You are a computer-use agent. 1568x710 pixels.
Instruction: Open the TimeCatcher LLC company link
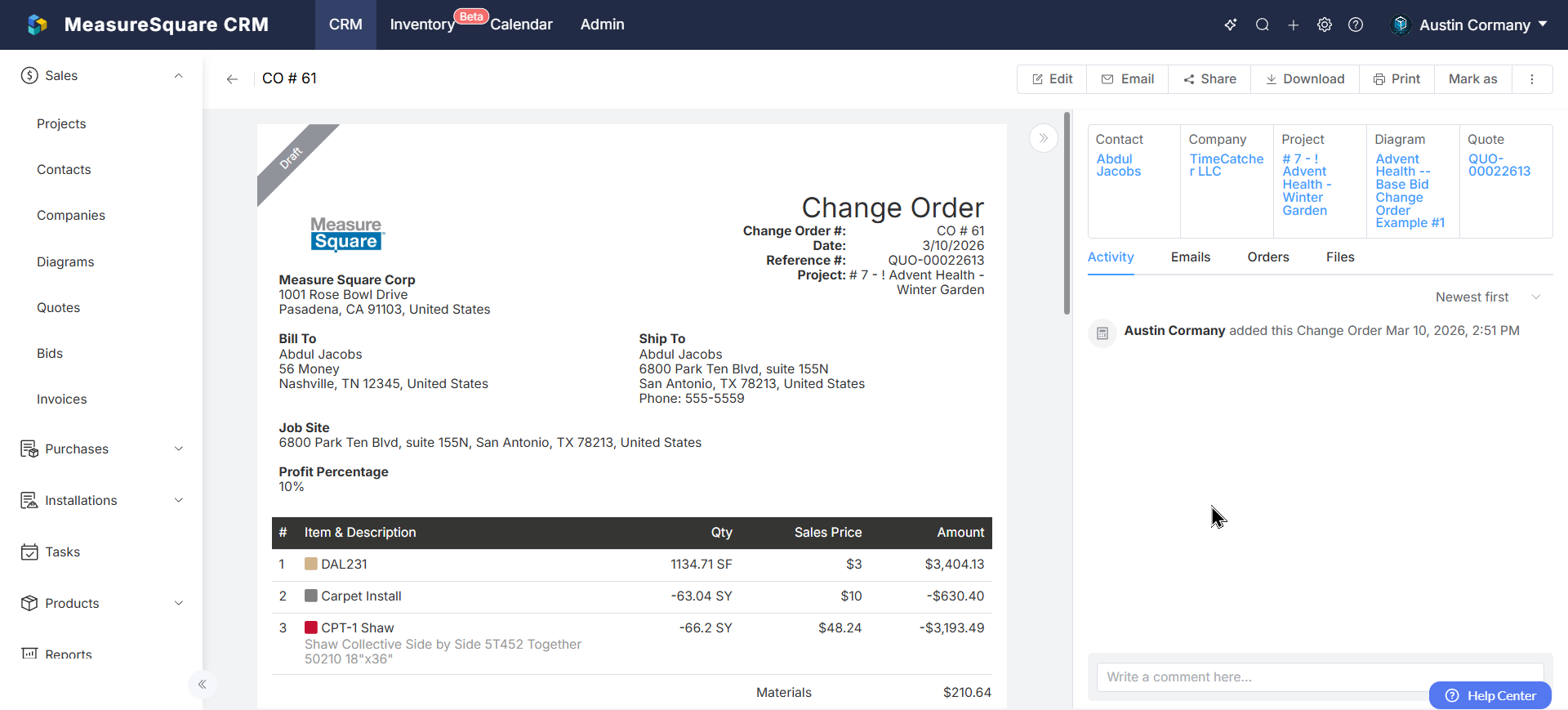point(1226,165)
